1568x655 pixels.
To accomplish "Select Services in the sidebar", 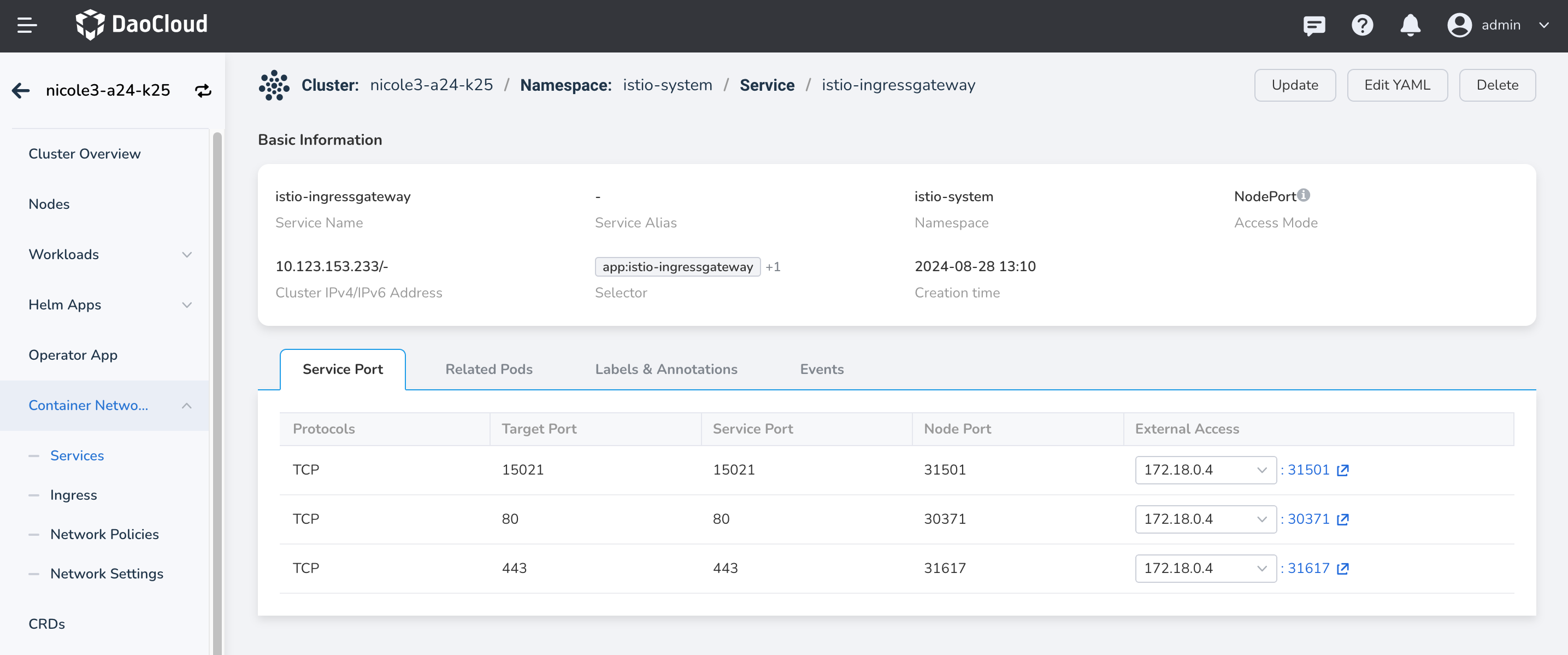I will (x=76, y=456).
